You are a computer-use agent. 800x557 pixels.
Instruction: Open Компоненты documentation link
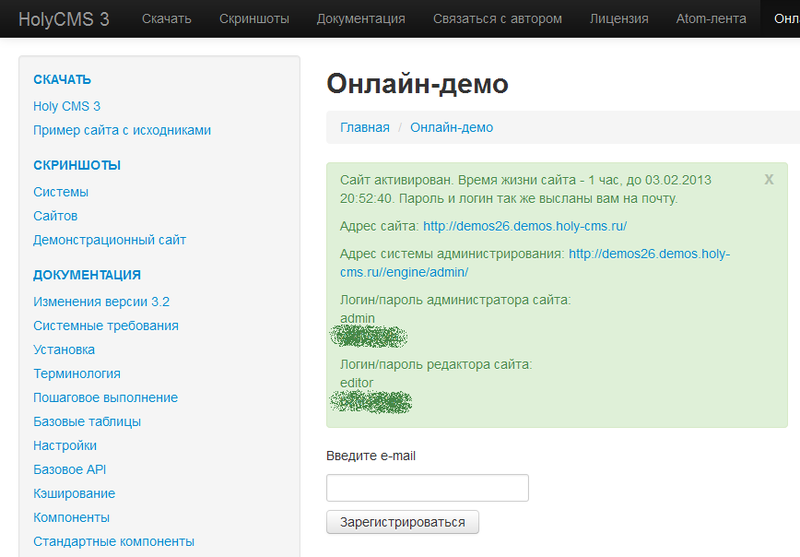click(x=71, y=517)
